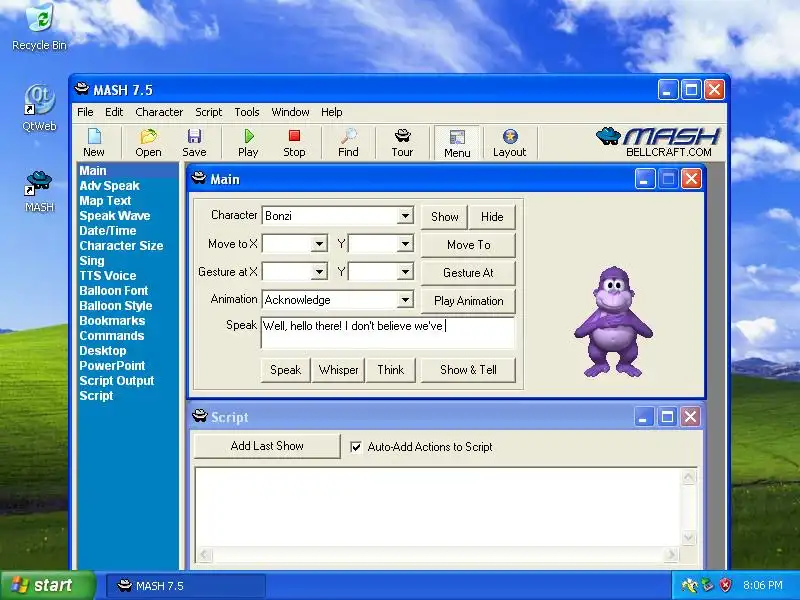Select Date/Time in sidebar
The image size is (800, 600).
coord(108,231)
